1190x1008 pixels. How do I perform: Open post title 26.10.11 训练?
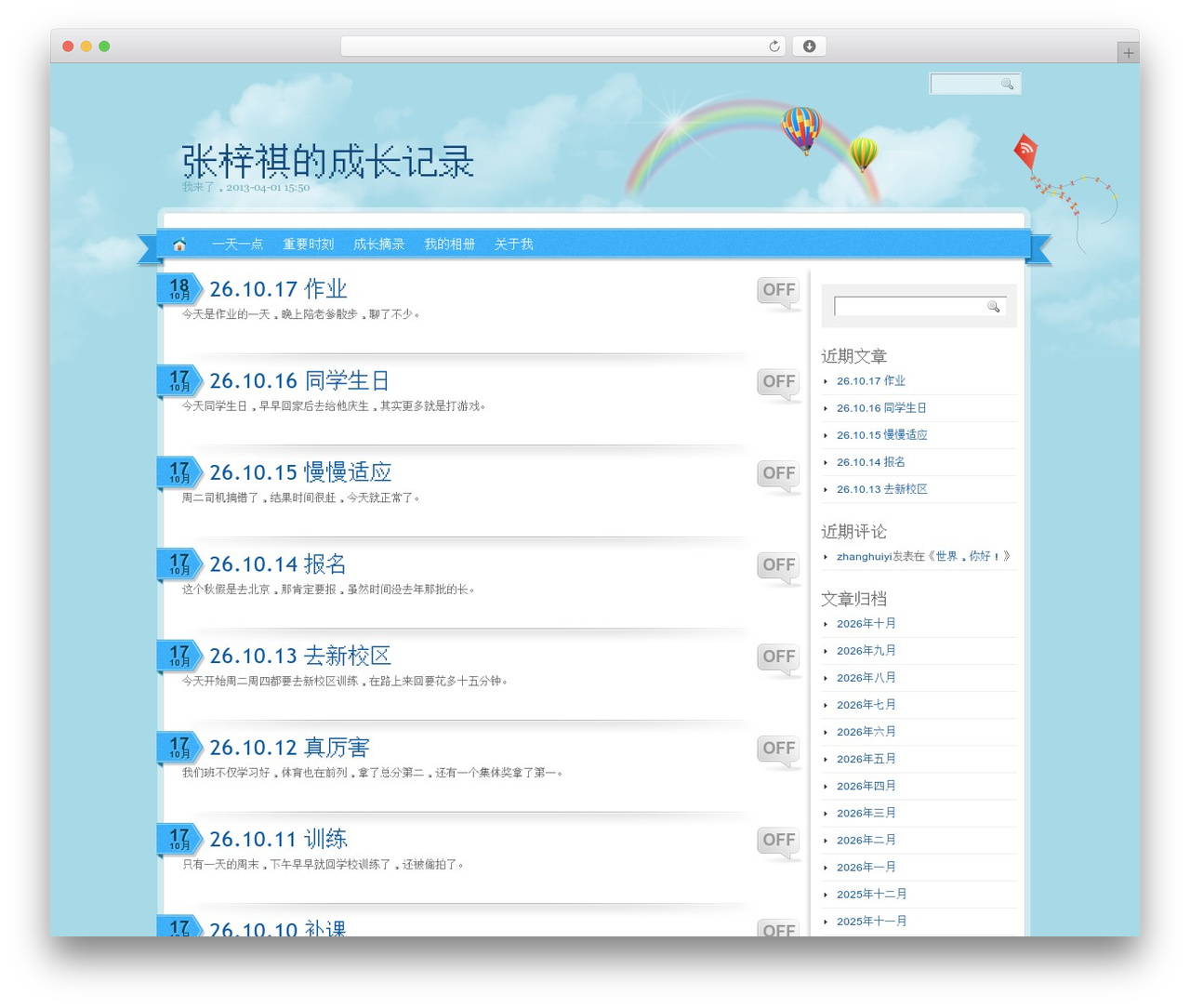click(x=278, y=839)
